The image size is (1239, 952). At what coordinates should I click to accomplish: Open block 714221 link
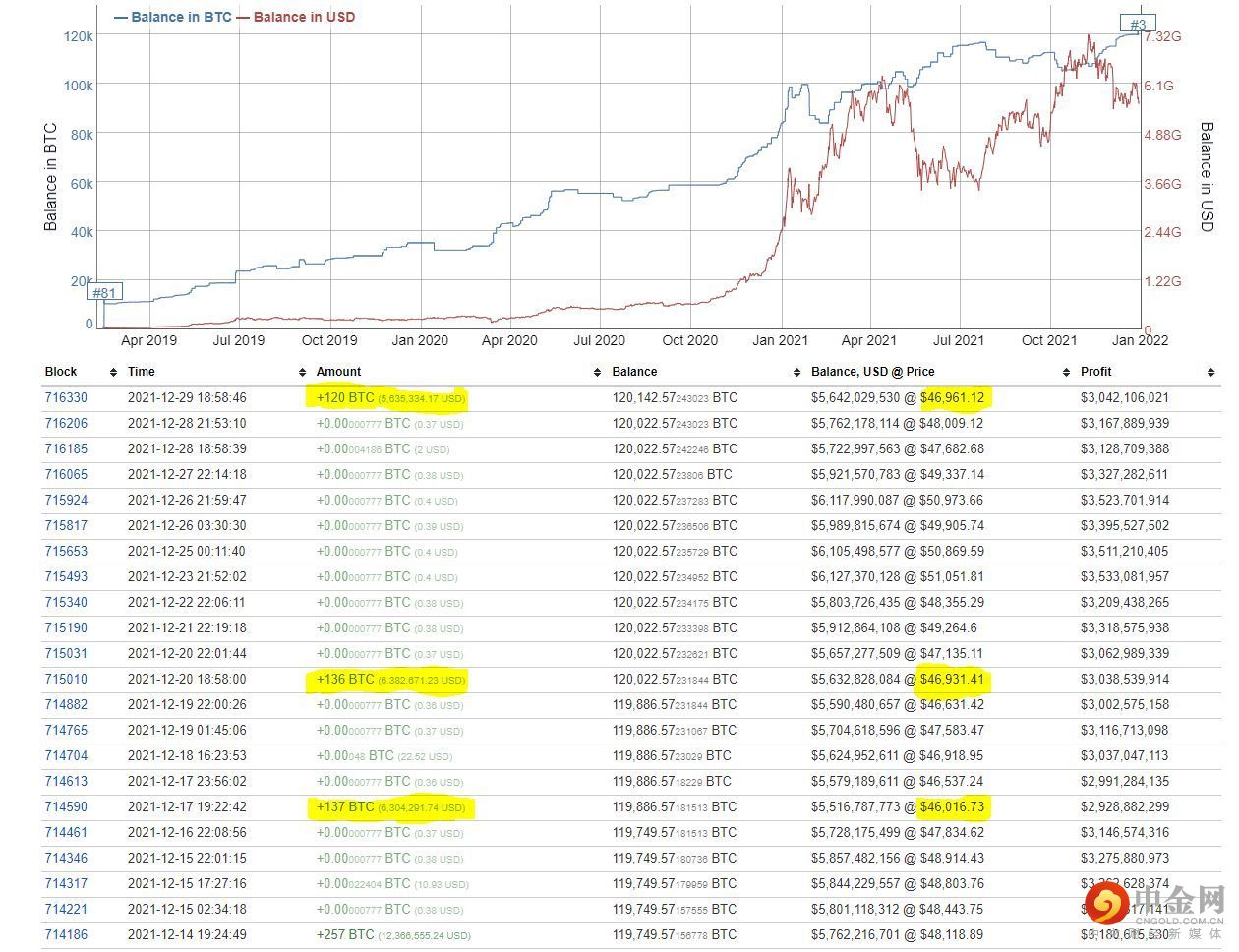(x=66, y=910)
